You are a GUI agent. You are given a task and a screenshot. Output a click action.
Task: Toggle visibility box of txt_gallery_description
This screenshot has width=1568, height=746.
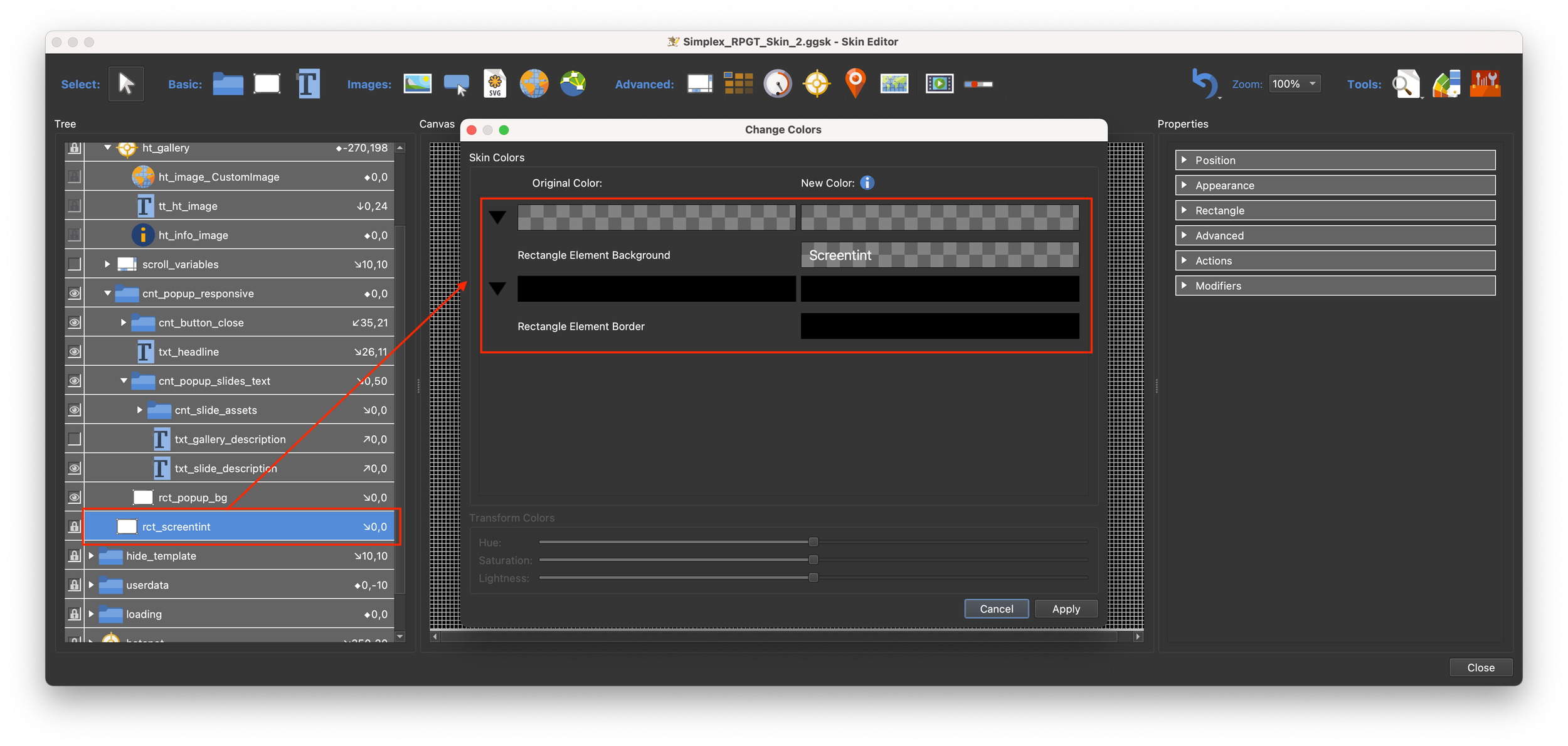(75, 439)
